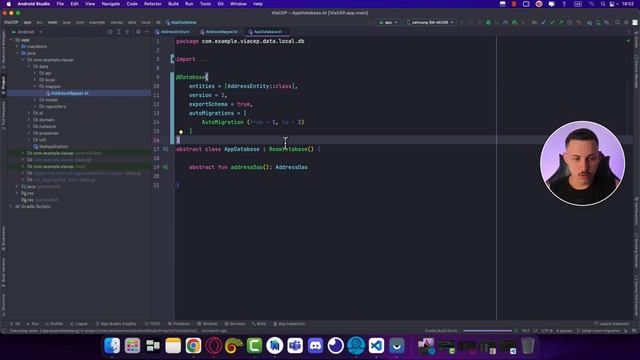Click ViaCEP breadcrumb in navigation bar
This screenshot has width=640, height=360.
(11, 22)
